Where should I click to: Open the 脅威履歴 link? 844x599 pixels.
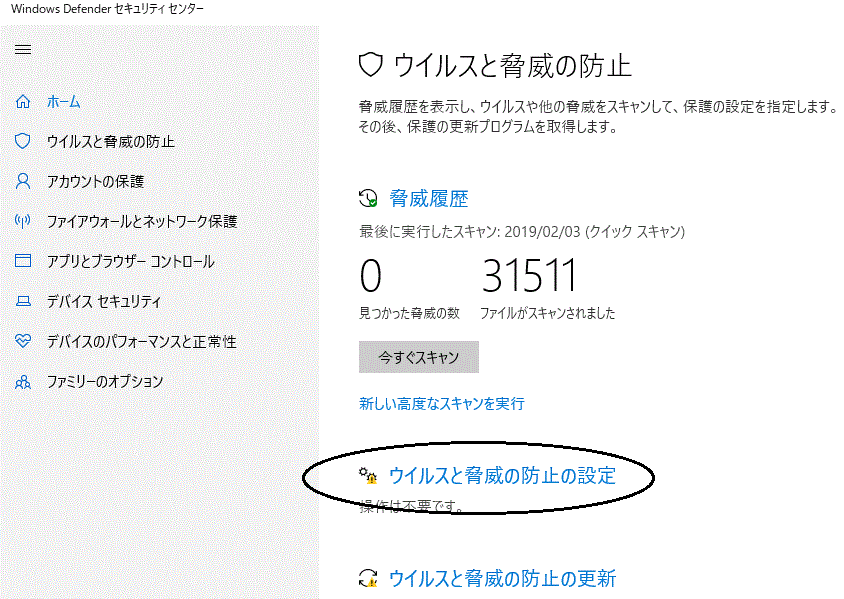429,199
